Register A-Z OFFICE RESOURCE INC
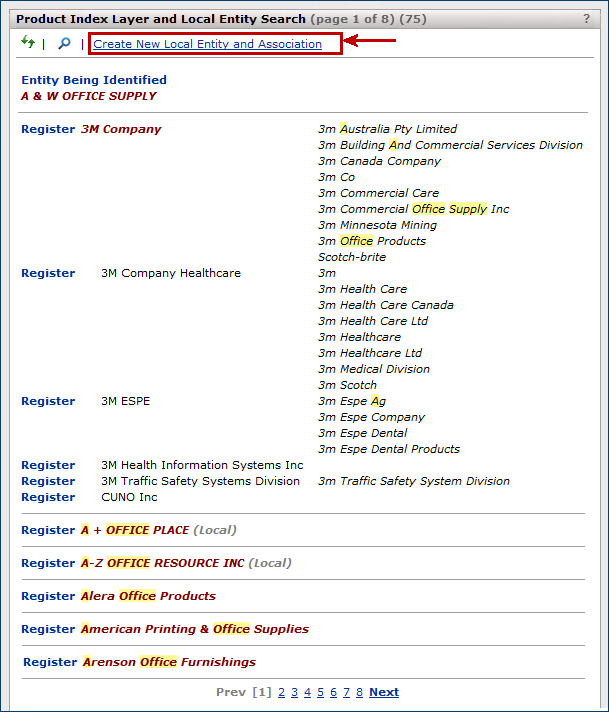This screenshot has width=609, height=712. (x=48, y=563)
